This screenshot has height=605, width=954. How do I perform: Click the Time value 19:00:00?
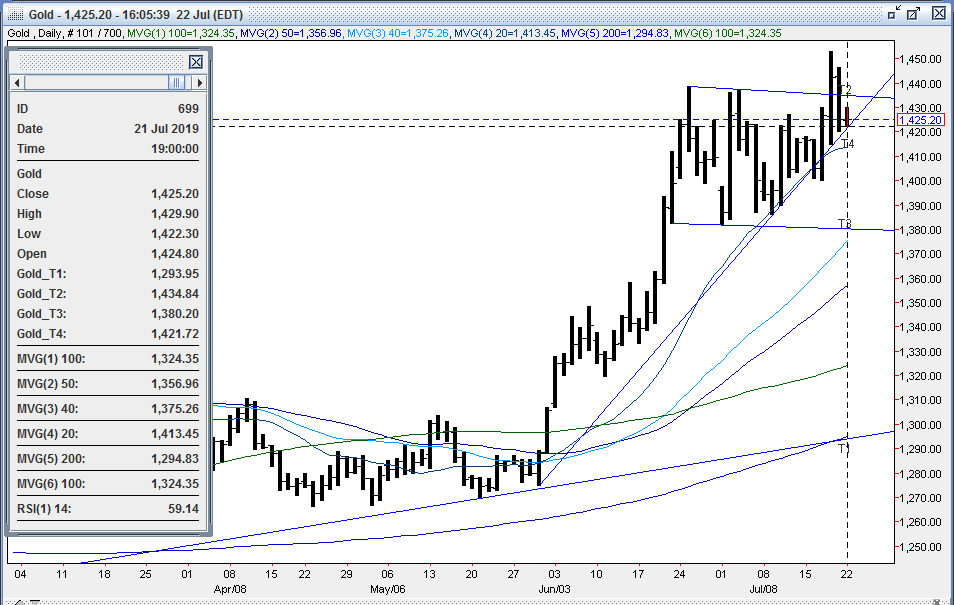point(175,149)
